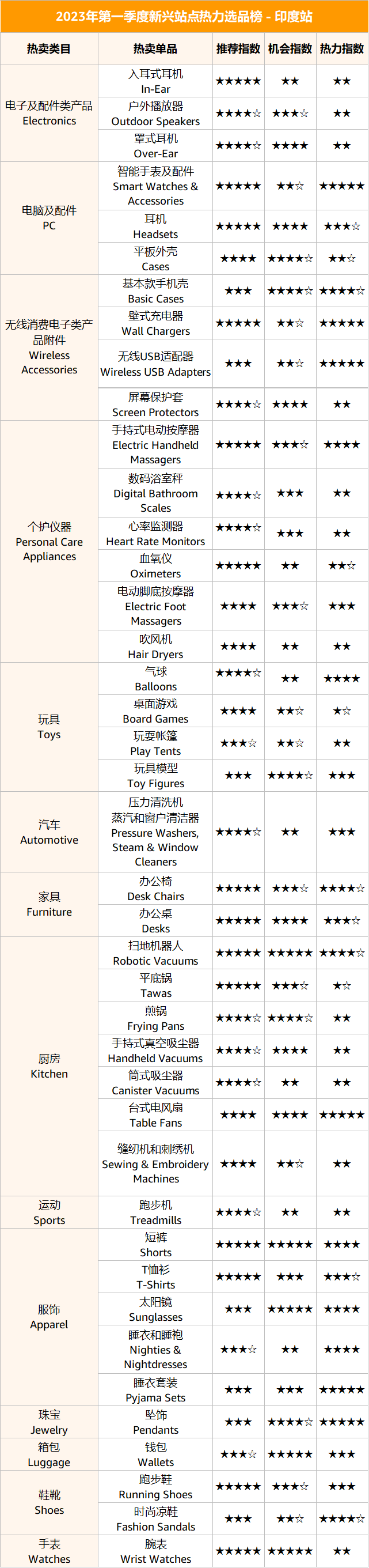This screenshot has height=1568, width=369.
Task: Click the heat index stars for Smart Watches
Action: [341, 186]
